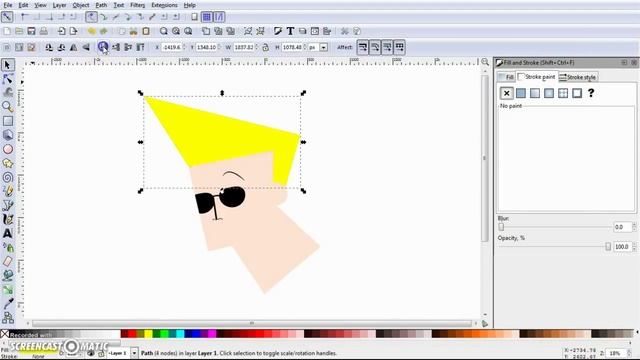This screenshot has height=360, width=640.
Task: Click the Blur slider
Action: (x=555, y=227)
